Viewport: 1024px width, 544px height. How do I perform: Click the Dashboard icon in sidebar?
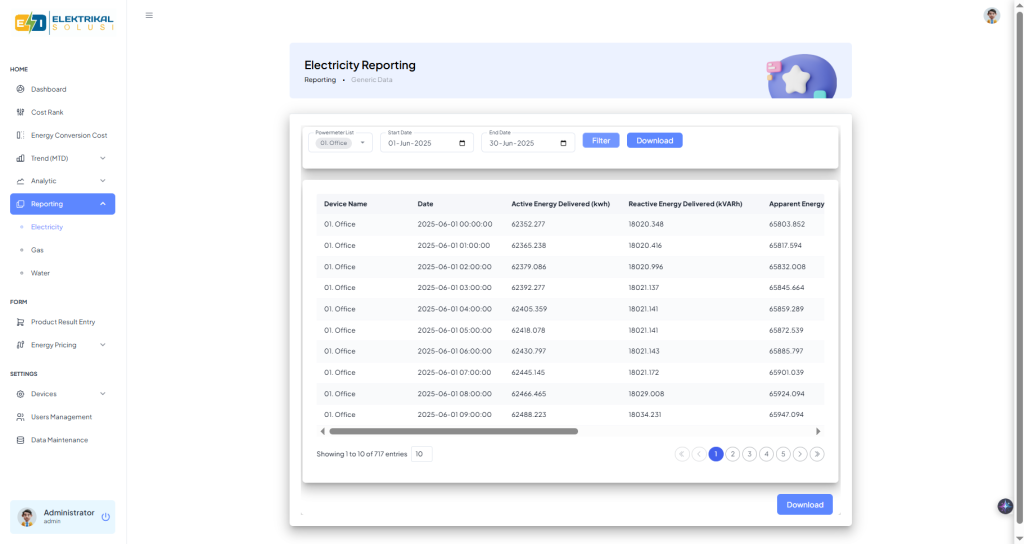tap(20, 89)
